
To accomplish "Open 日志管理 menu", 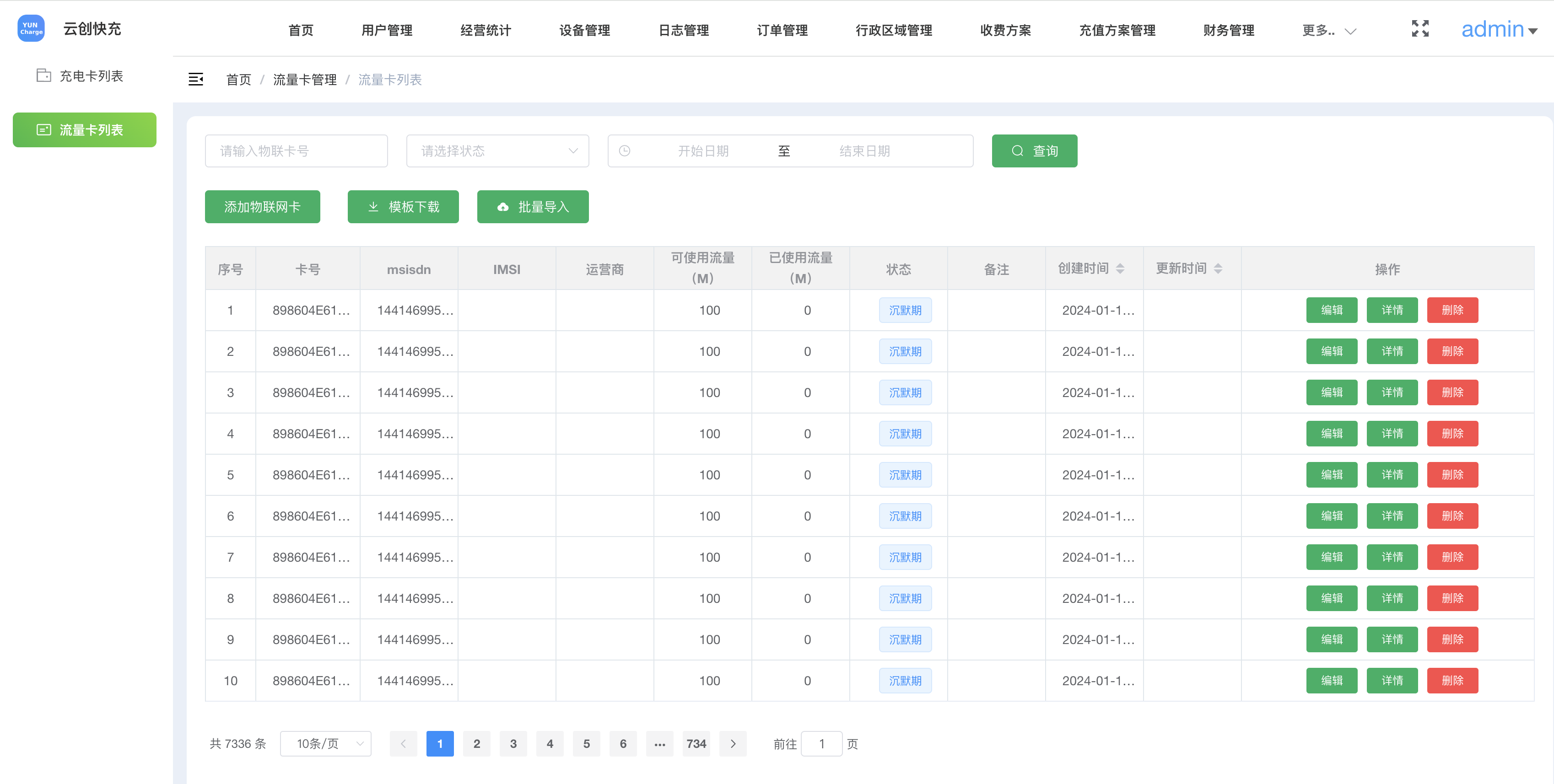I will click(x=684, y=30).
